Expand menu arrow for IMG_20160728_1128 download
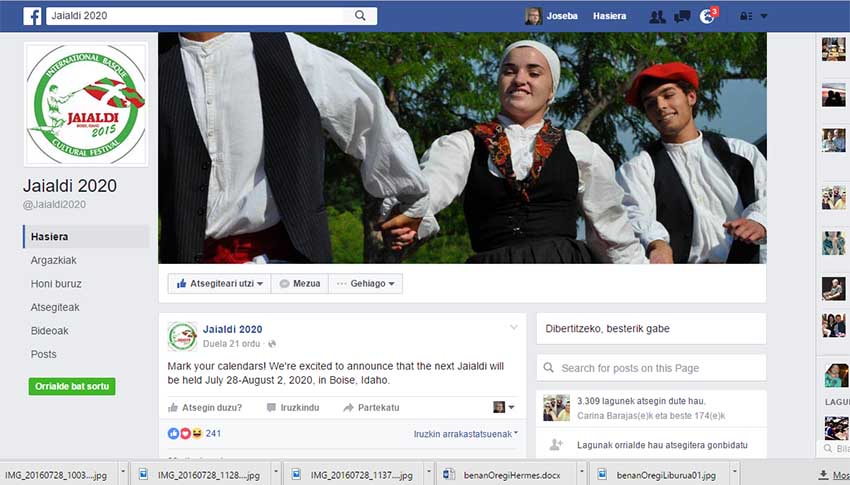The height and width of the screenshot is (485, 850). click(x=275, y=473)
